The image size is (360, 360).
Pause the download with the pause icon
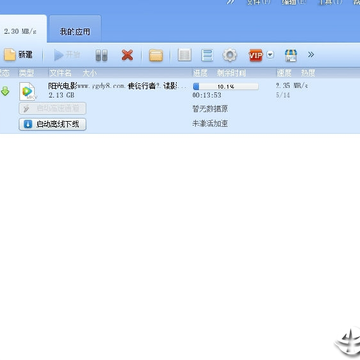click(102, 55)
